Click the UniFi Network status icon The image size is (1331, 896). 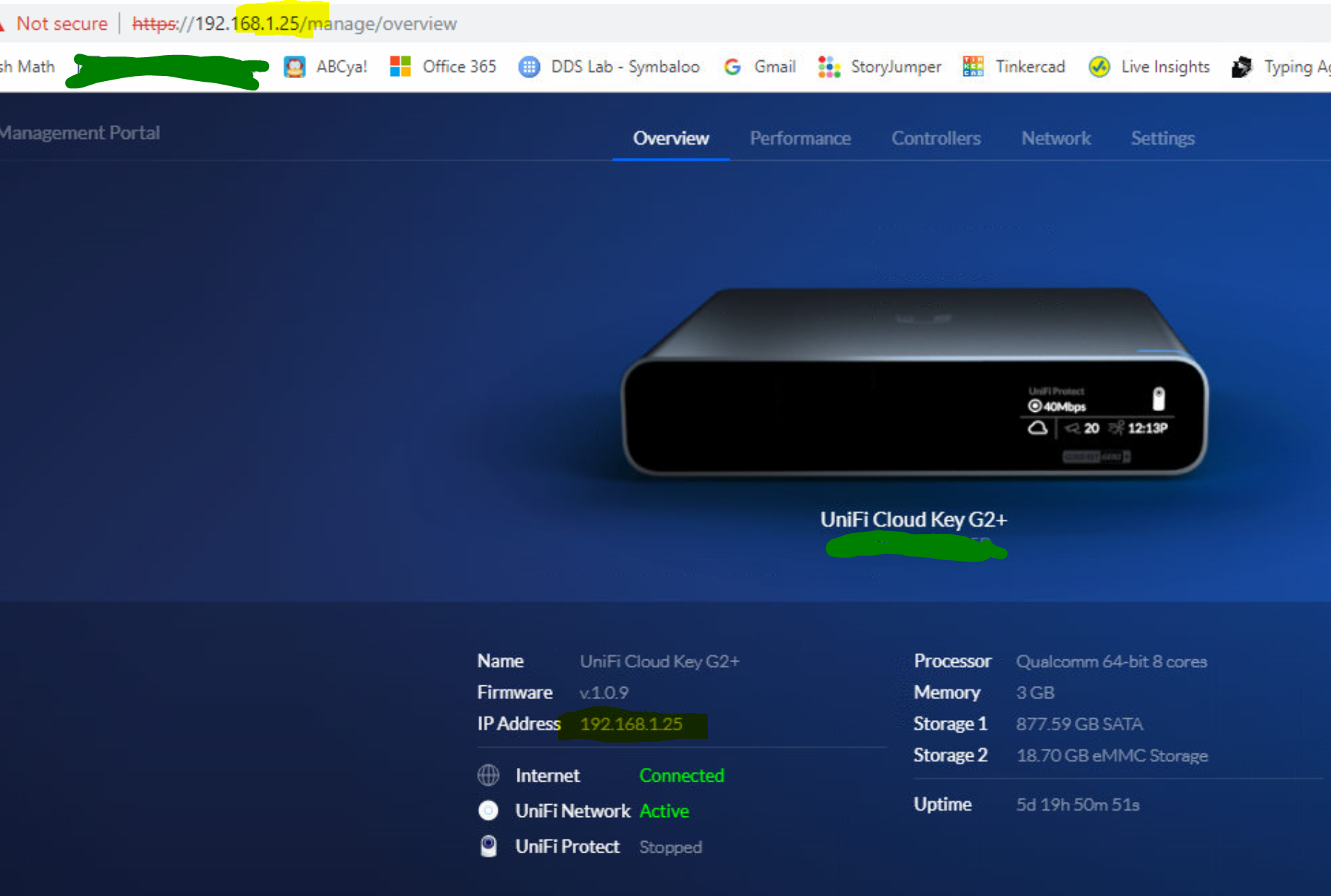[x=489, y=811]
